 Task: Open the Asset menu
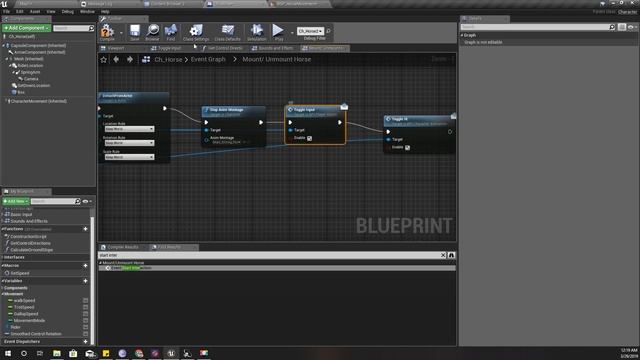pos(35,12)
